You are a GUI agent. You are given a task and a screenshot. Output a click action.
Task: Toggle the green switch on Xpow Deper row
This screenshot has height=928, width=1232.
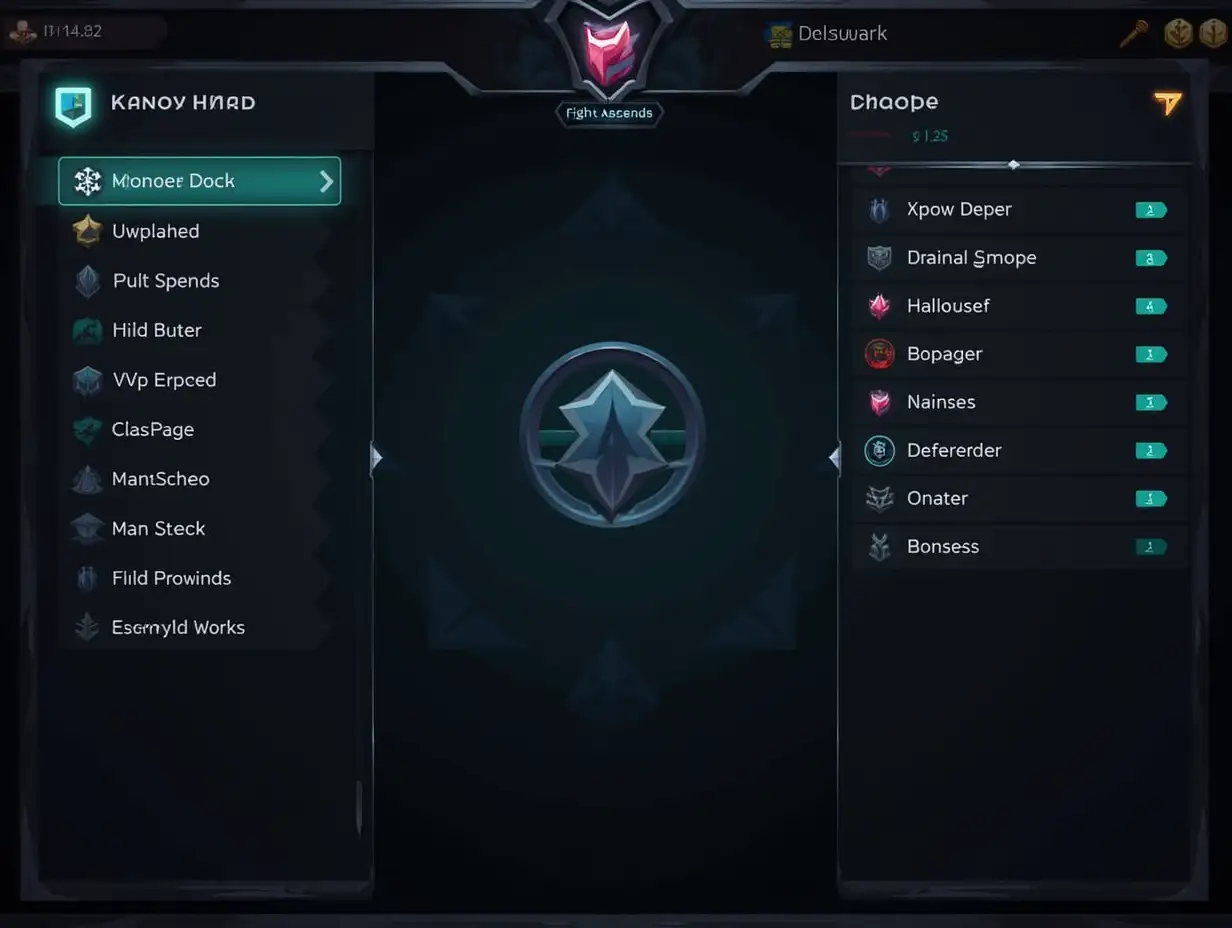click(1151, 210)
